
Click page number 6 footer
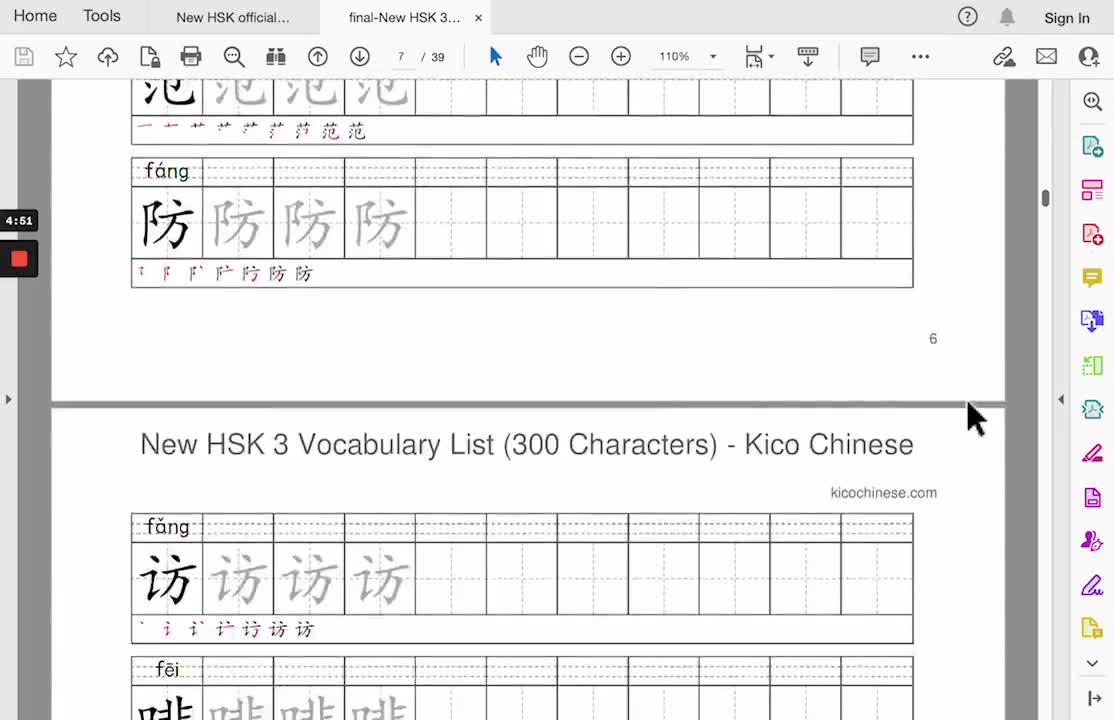[x=933, y=338]
